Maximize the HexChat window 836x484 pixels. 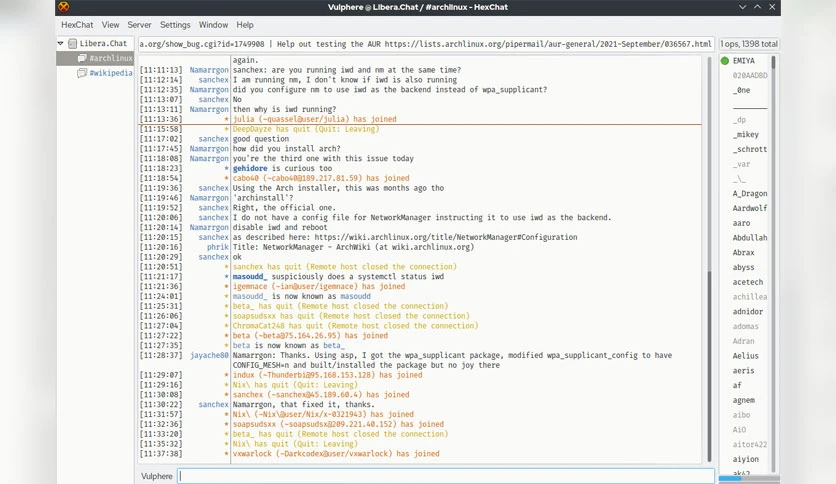point(757,7)
